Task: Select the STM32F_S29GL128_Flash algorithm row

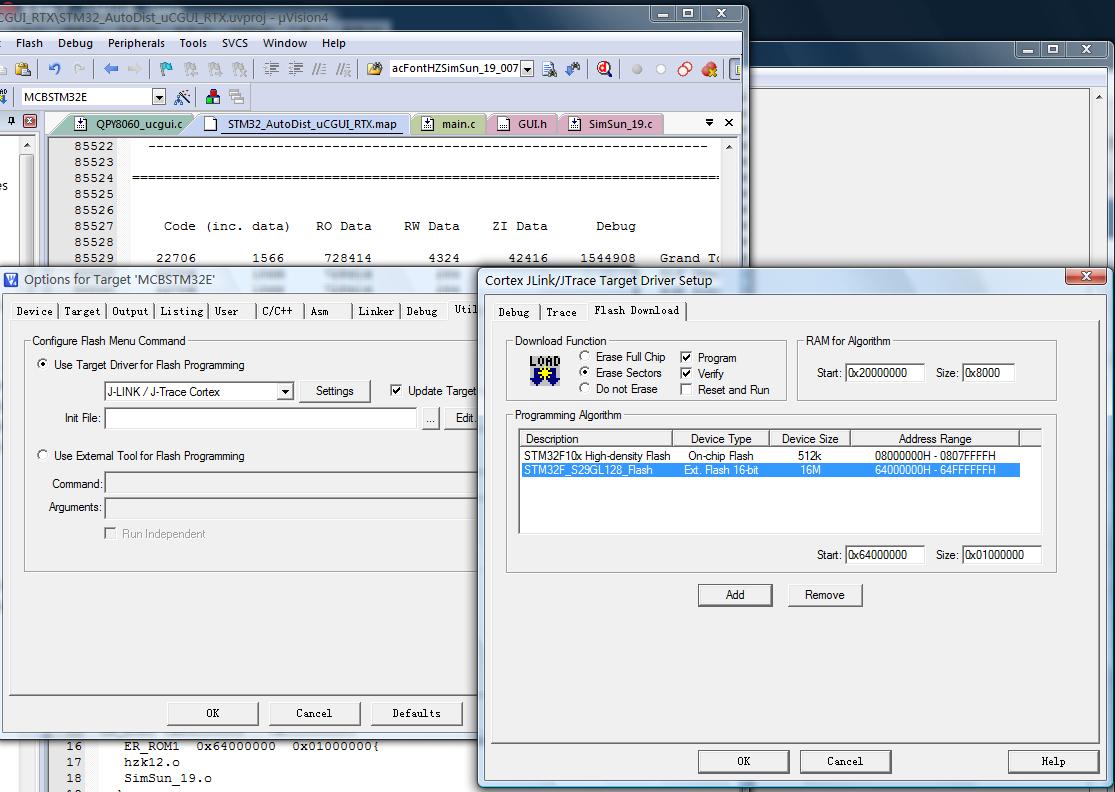Action: click(770, 470)
